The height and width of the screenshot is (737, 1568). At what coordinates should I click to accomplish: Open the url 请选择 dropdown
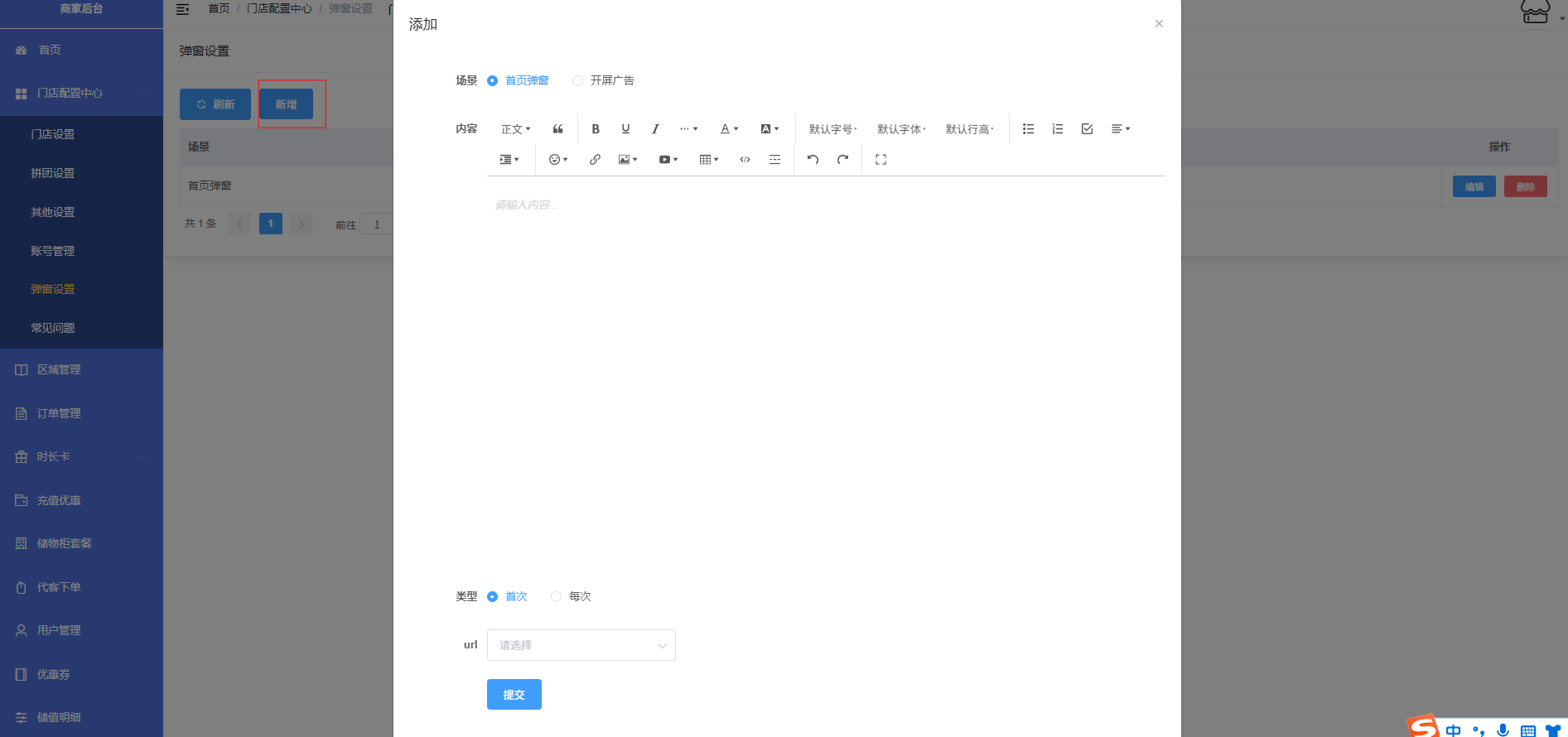coord(581,645)
